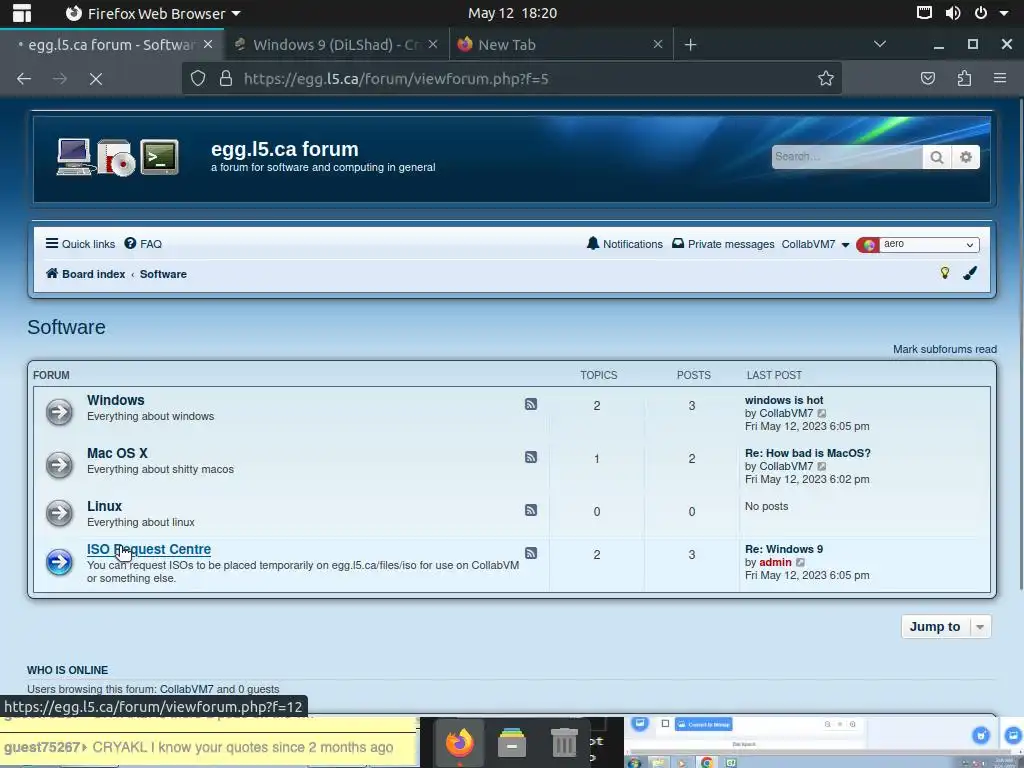Image resolution: width=1024 pixels, height=768 pixels.
Task: Click the Windows forum arrow icon
Action: (59, 412)
